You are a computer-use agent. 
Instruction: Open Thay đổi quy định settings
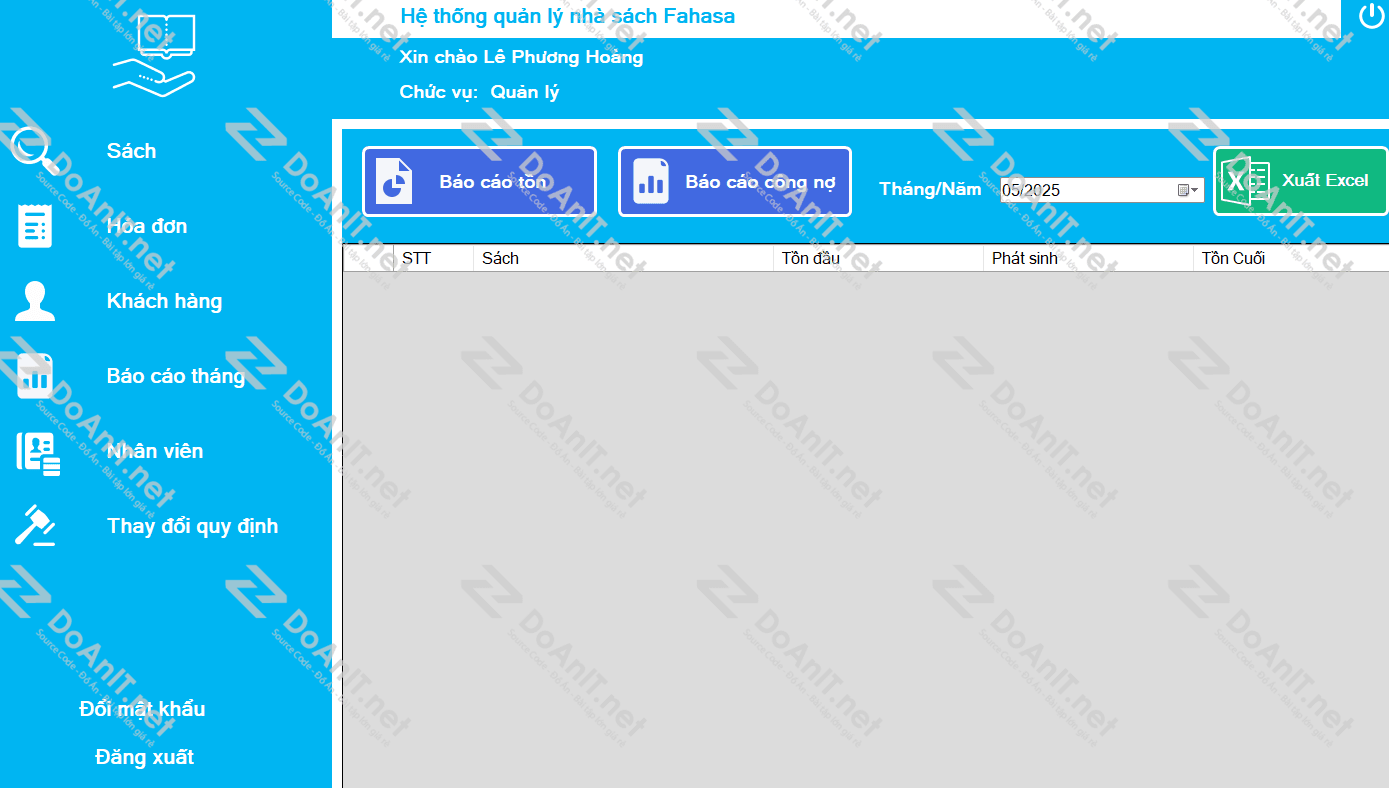[193, 526]
